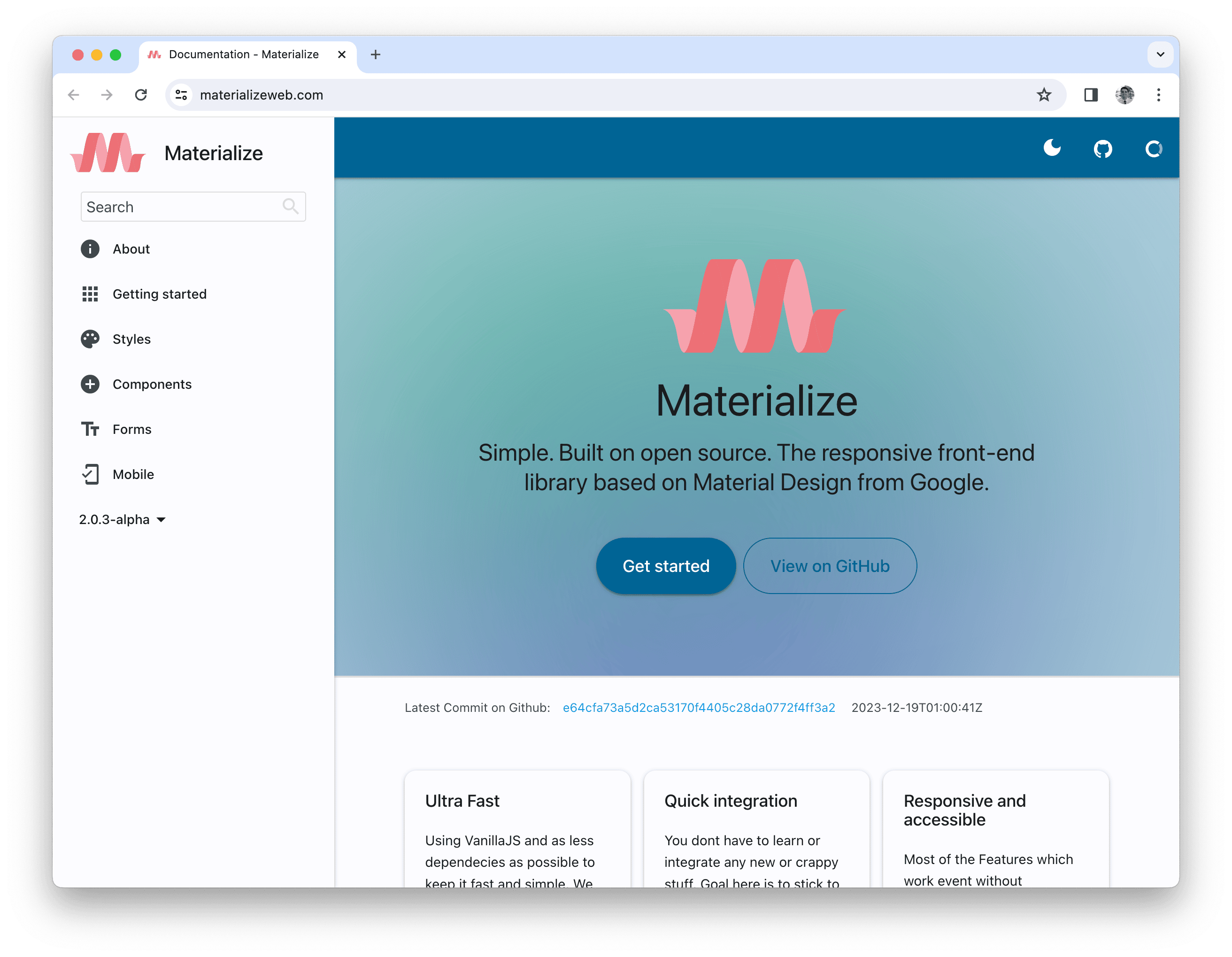Image resolution: width=1232 pixels, height=957 pixels.
Task: Expand the tab search chevron dropdown
Action: click(x=1160, y=55)
